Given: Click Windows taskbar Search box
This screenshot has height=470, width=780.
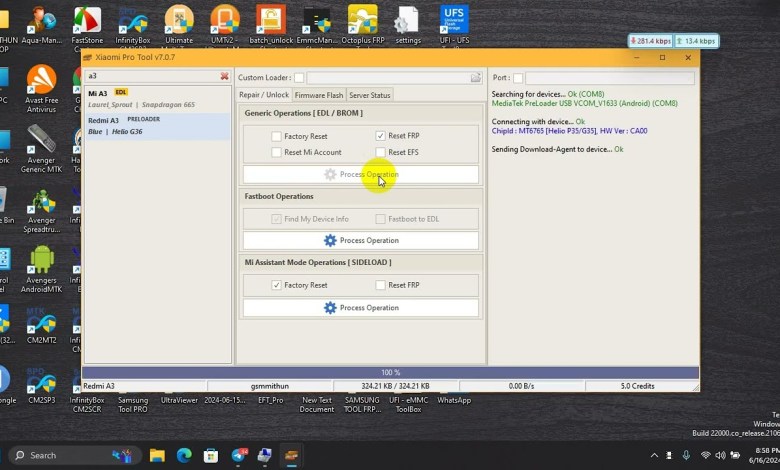Looking at the screenshot, I should point(75,455).
